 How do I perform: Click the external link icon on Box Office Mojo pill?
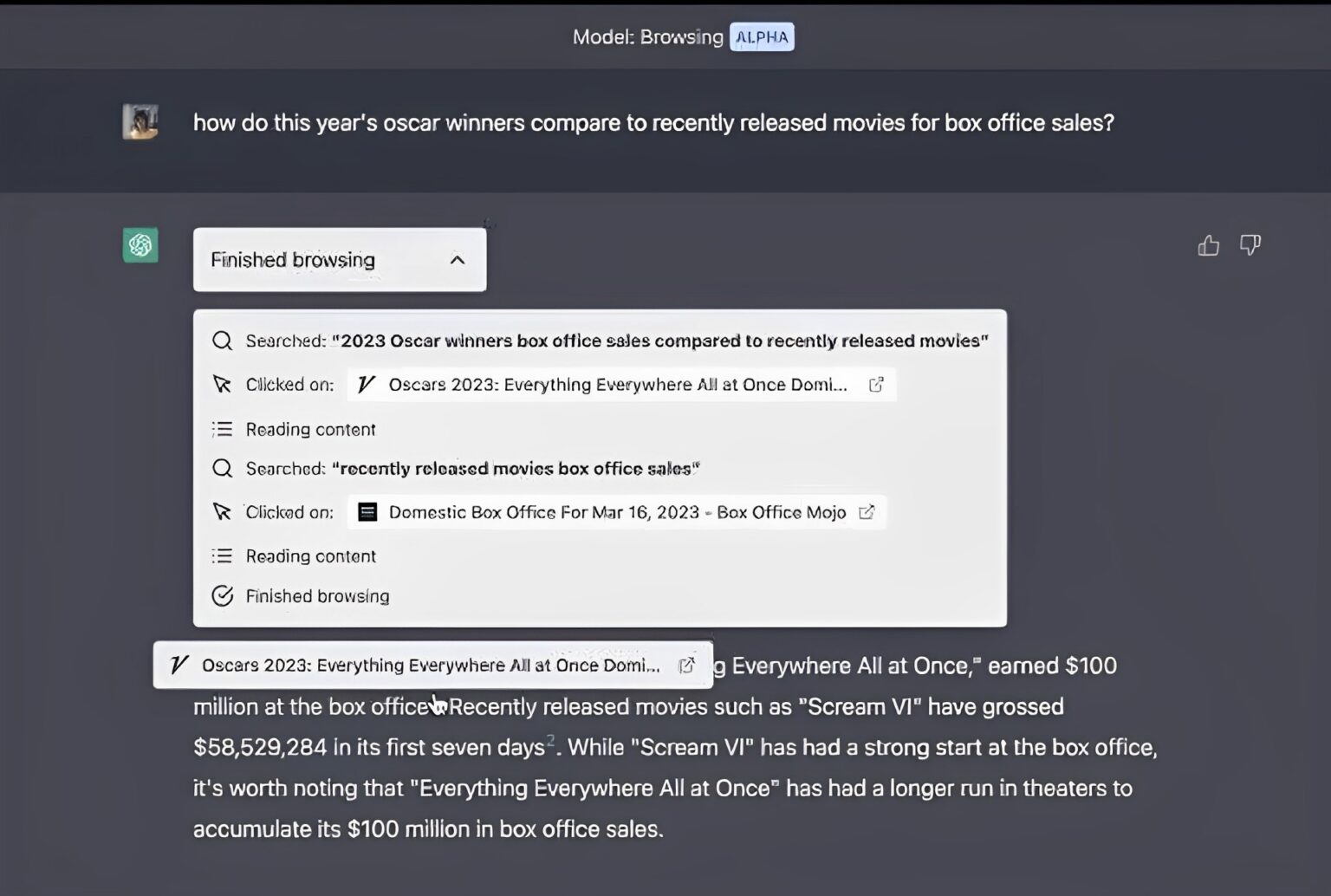(867, 512)
